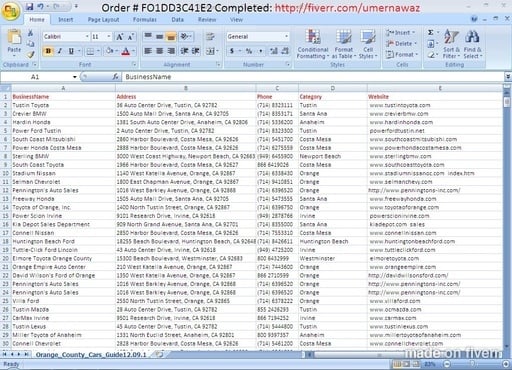512x370 pixels.
Task: Increase font size with Grow Font
Action: click(119, 37)
